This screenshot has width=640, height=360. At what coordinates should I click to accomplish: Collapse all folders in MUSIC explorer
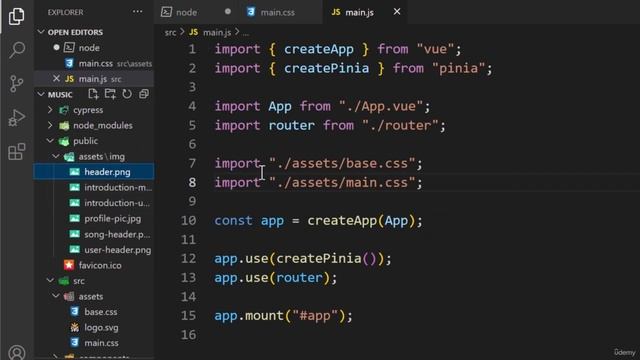[144, 94]
